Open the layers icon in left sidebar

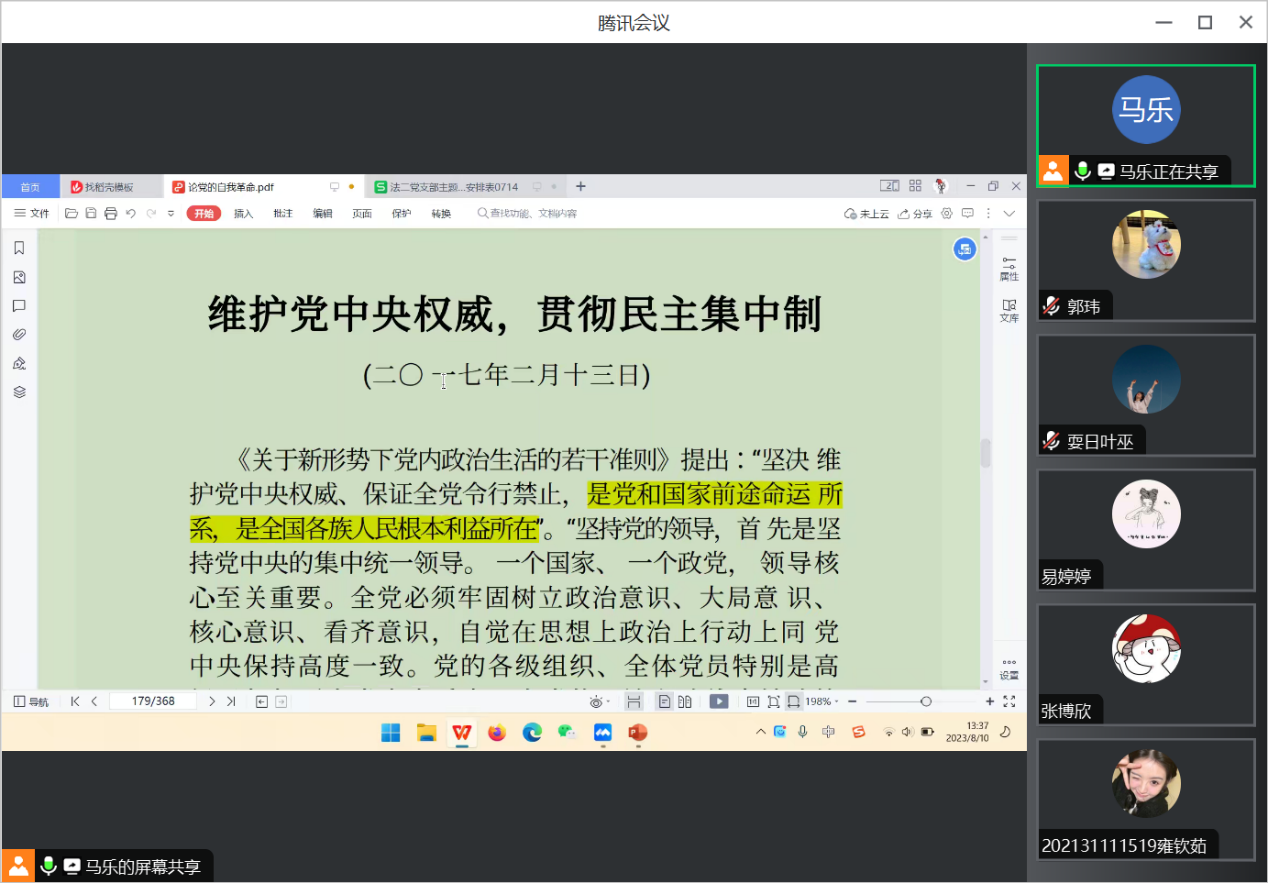[19, 392]
